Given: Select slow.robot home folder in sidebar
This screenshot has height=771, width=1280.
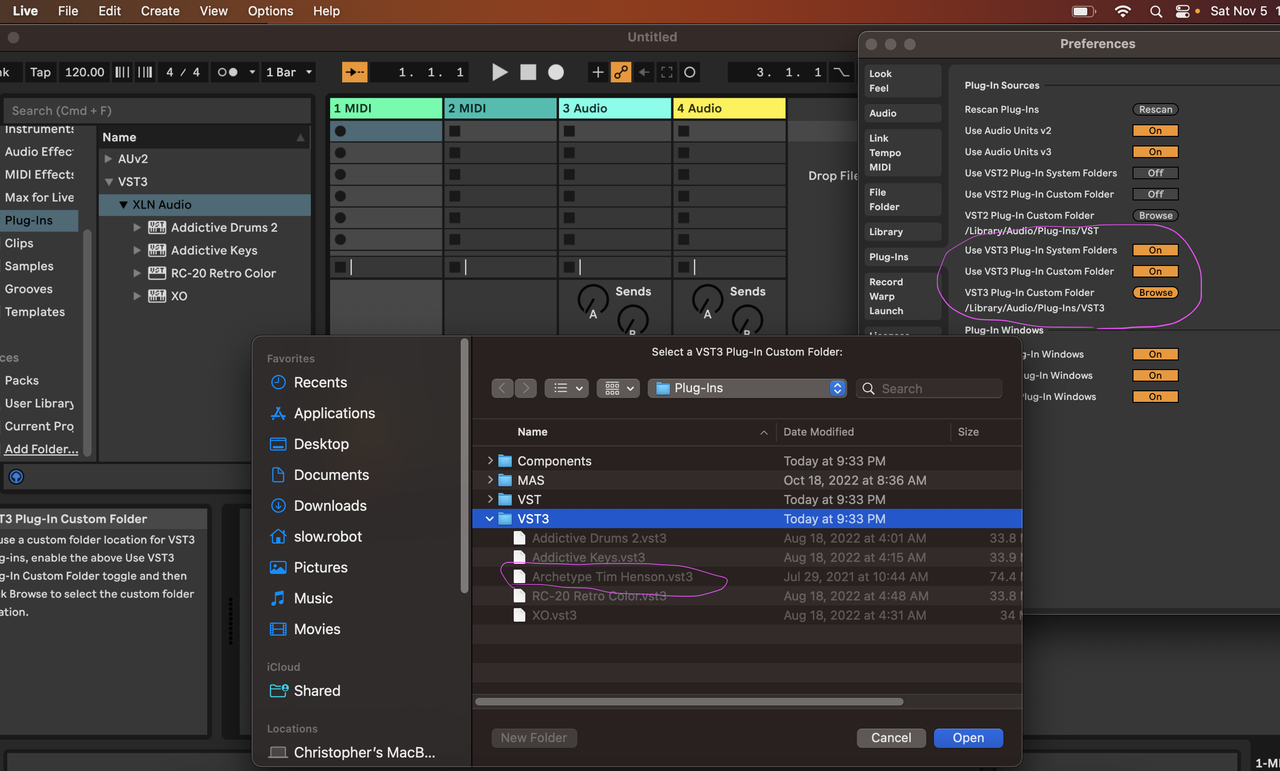Looking at the screenshot, I should point(328,537).
